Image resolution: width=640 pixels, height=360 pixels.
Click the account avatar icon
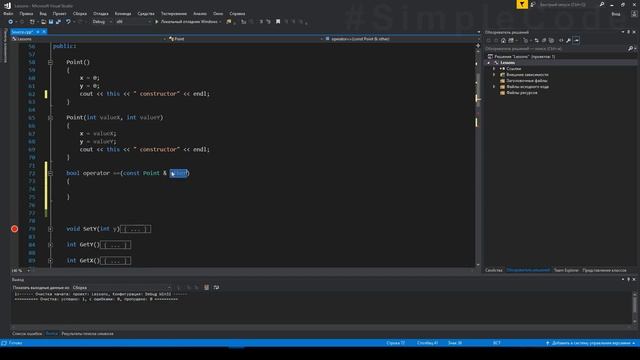tap(634, 14)
